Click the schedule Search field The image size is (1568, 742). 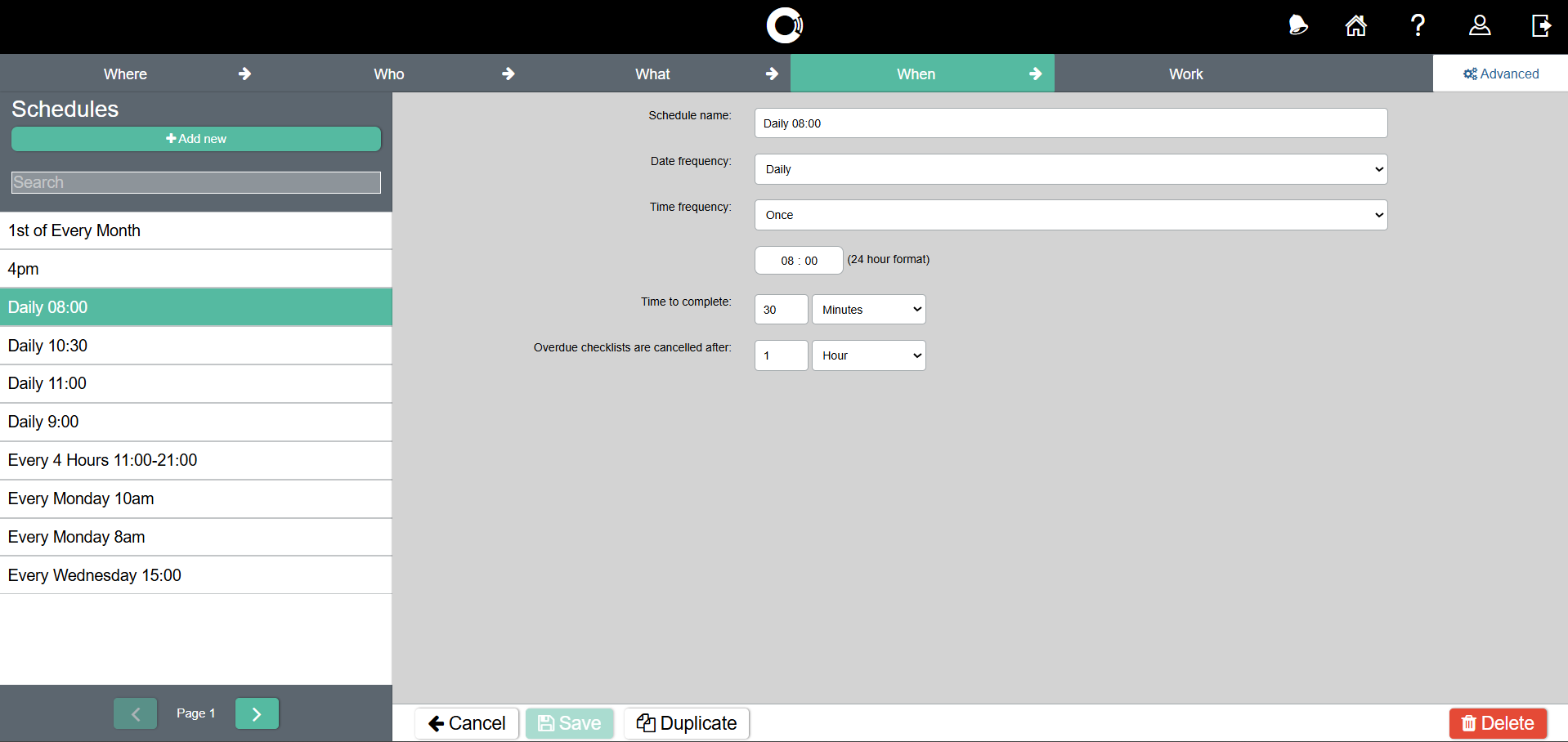click(196, 182)
